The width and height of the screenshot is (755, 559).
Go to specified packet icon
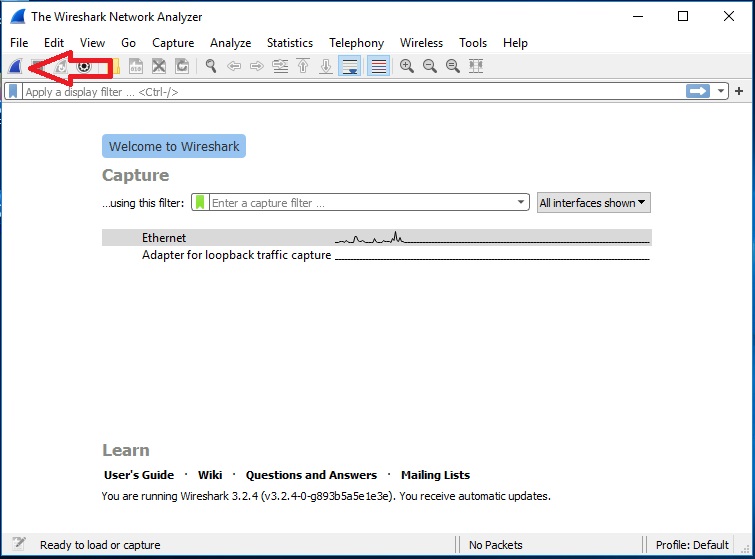[x=280, y=66]
